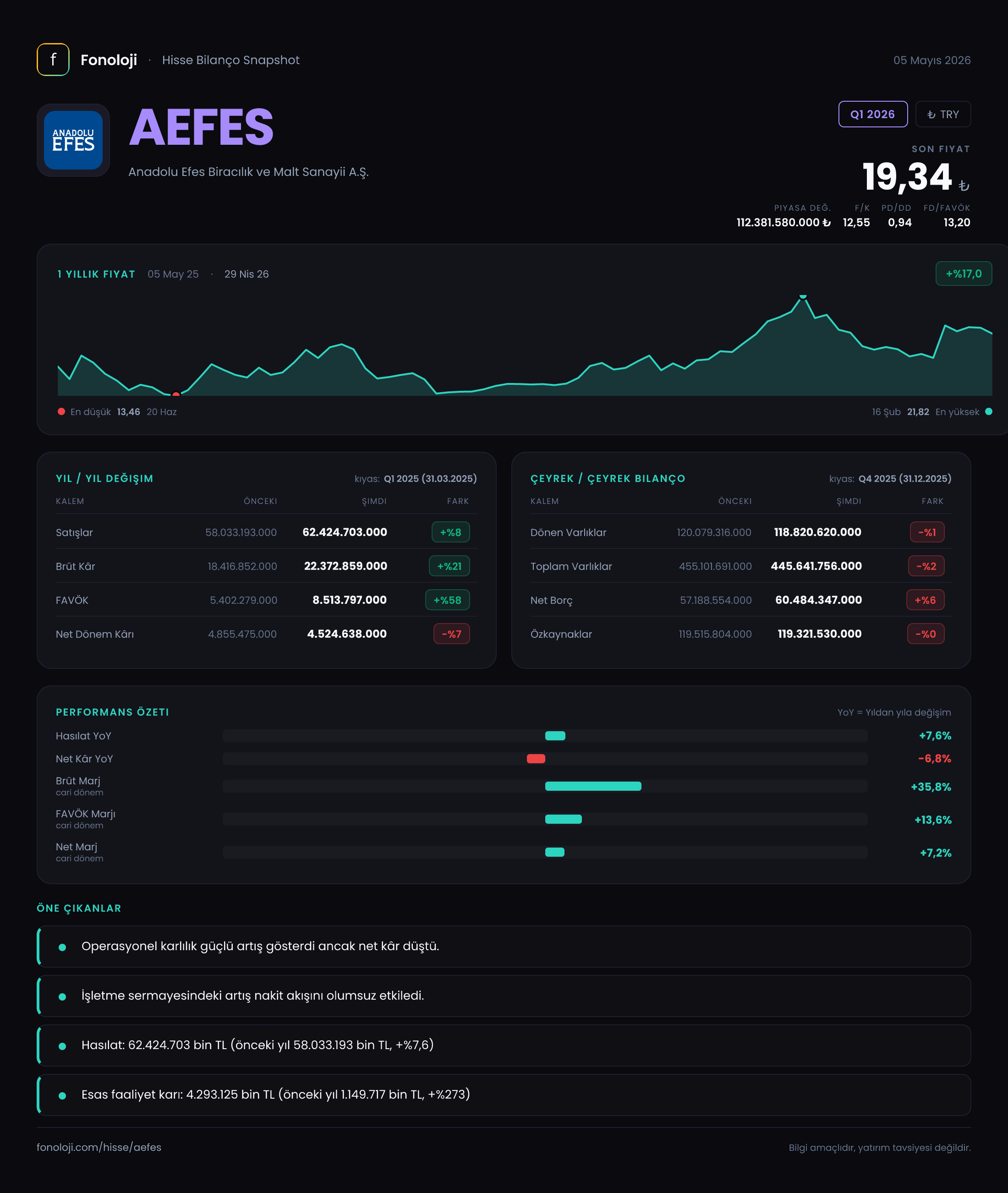Click the current FAVÖK value 8.513.797.000
This screenshot has height=1193, width=1008.
point(349,600)
